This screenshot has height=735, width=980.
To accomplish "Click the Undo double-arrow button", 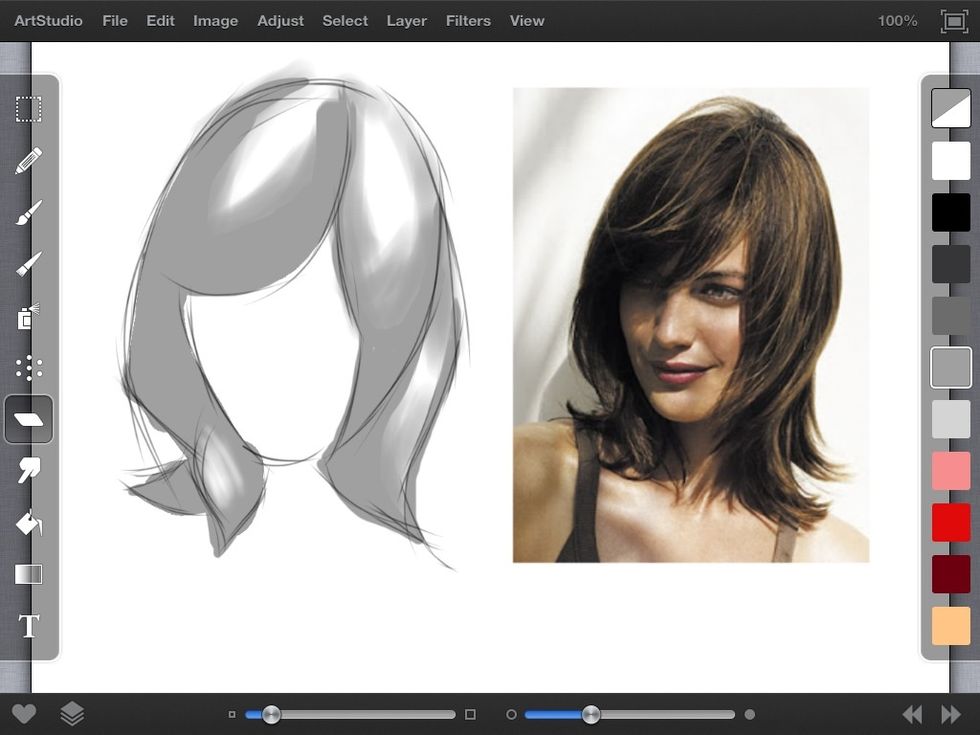I will [912, 714].
